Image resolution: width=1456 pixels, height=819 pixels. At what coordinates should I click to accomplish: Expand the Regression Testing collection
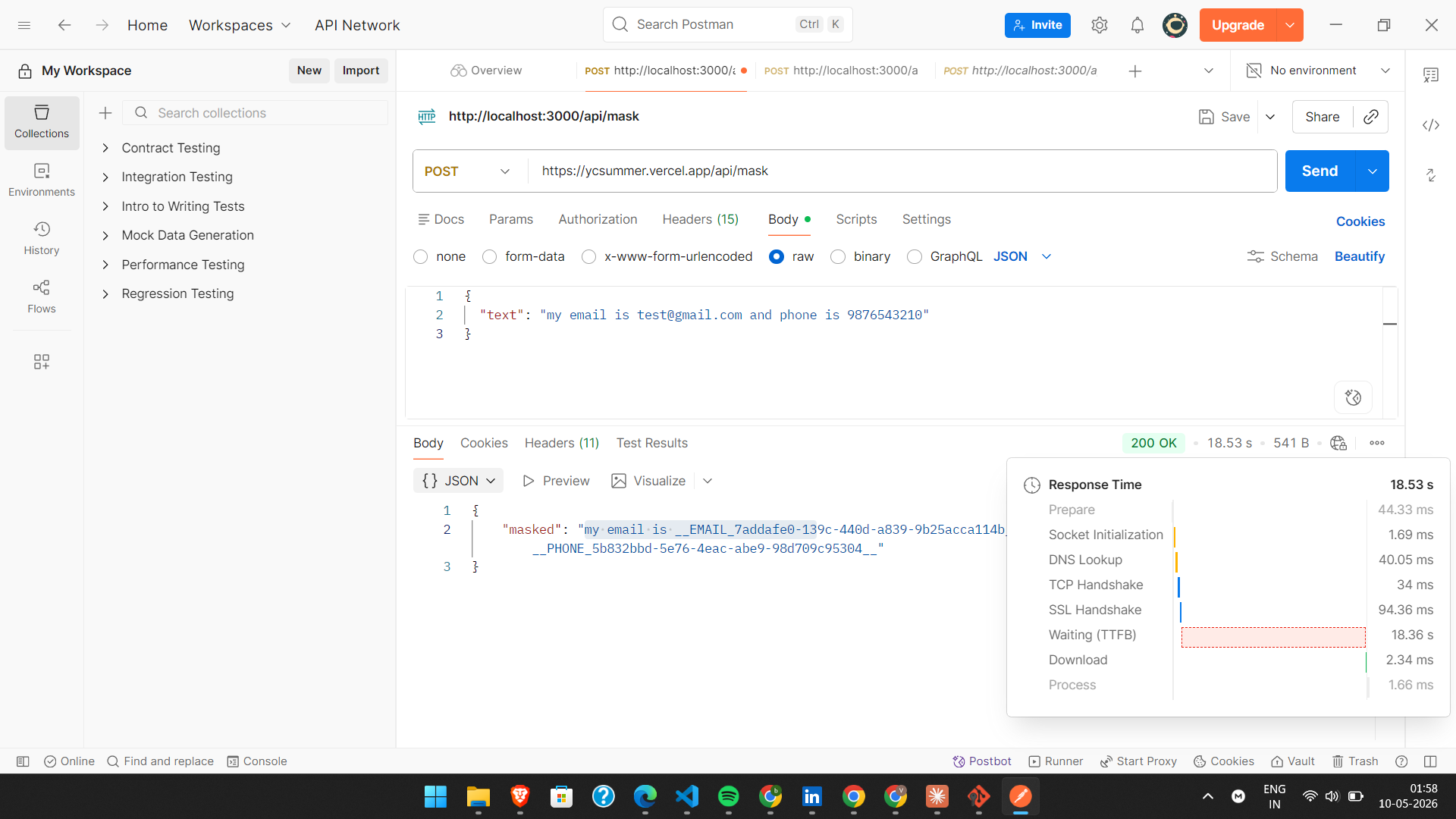click(105, 294)
